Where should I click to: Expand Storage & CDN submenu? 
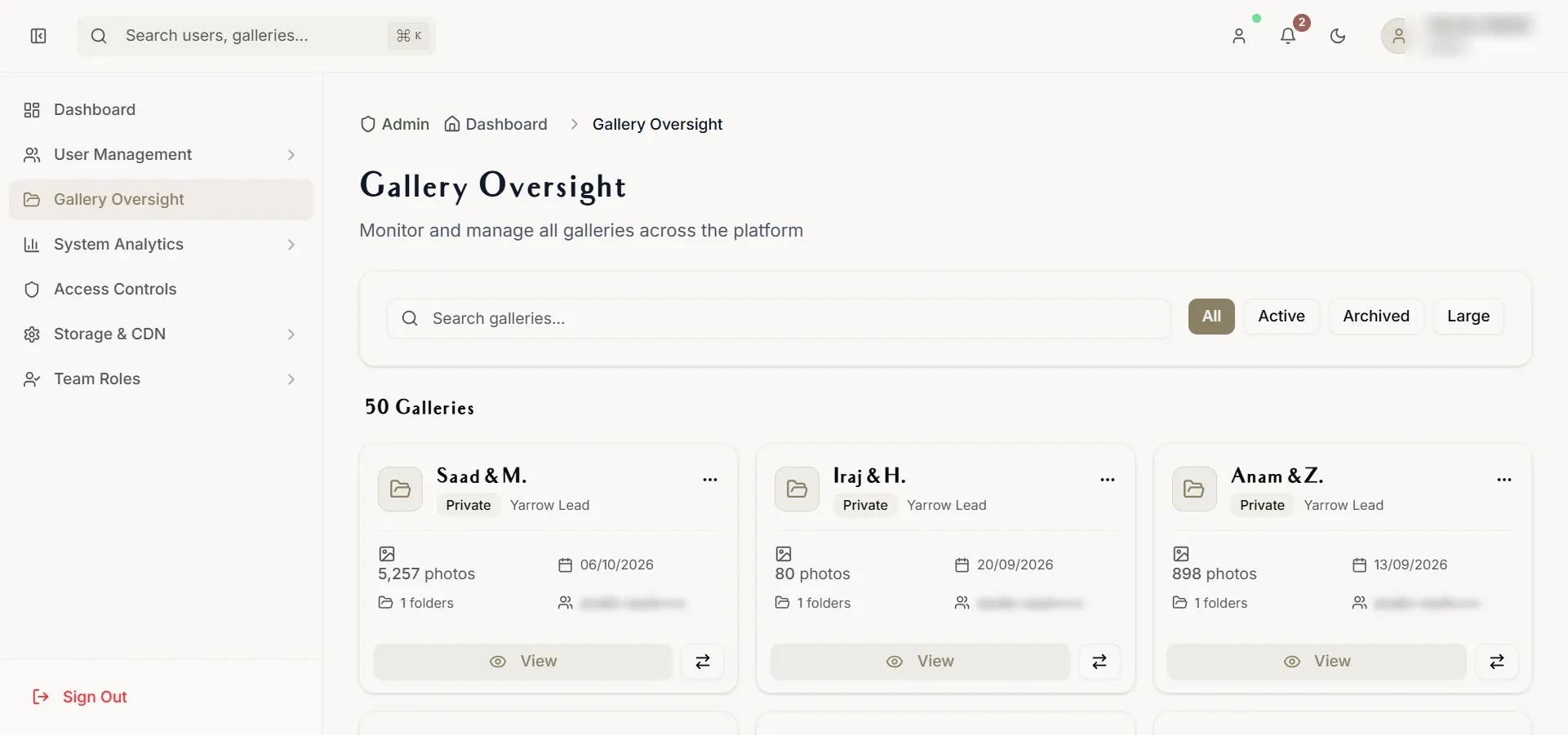click(x=161, y=334)
